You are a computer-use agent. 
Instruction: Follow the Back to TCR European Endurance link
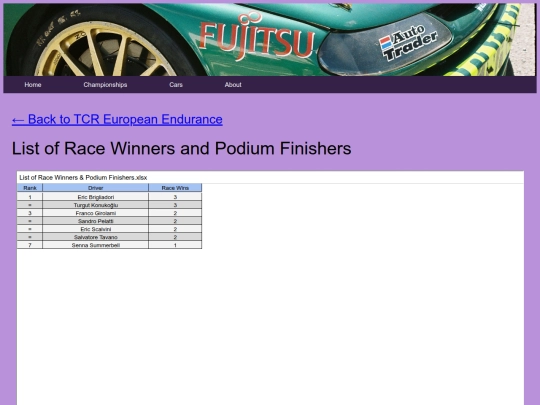pos(117,120)
